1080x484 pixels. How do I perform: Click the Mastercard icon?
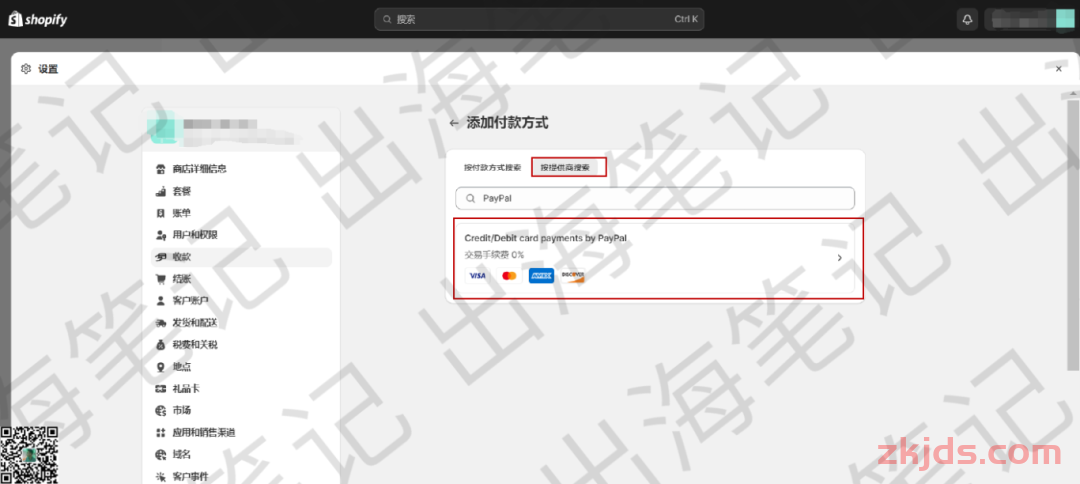click(509, 275)
